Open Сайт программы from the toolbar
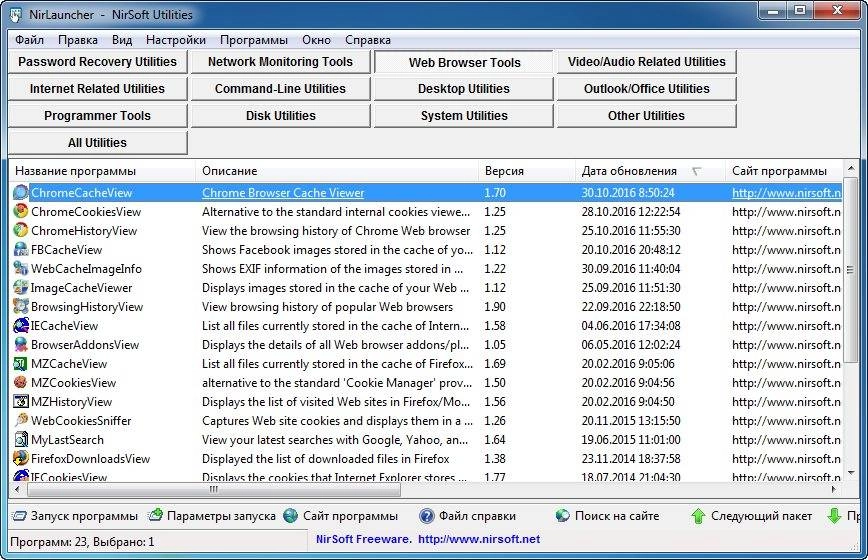 (340, 516)
